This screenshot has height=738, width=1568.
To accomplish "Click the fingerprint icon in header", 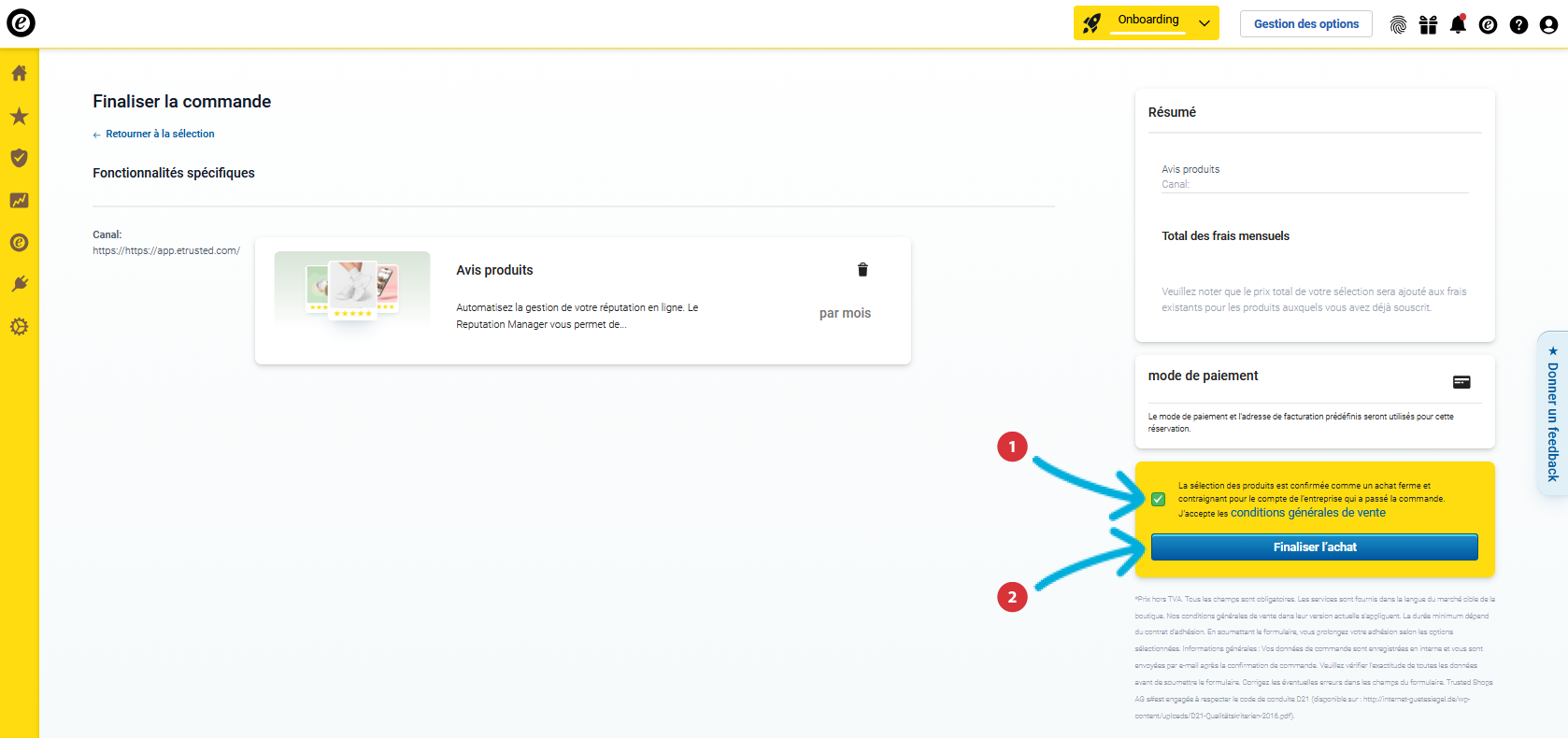I will (x=1398, y=25).
